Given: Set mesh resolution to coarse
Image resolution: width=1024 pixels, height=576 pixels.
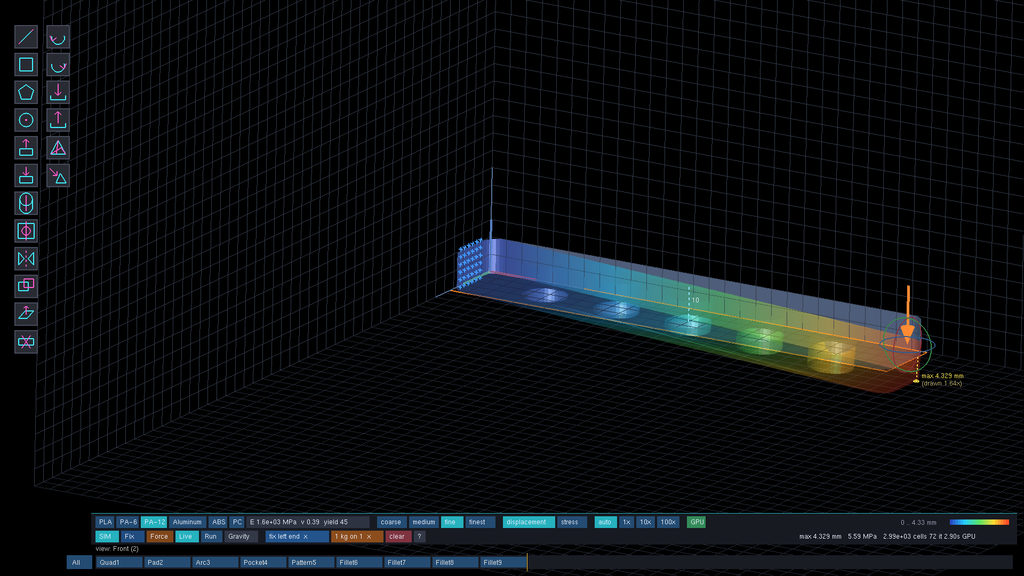Looking at the screenshot, I should click(x=391, y=522).
